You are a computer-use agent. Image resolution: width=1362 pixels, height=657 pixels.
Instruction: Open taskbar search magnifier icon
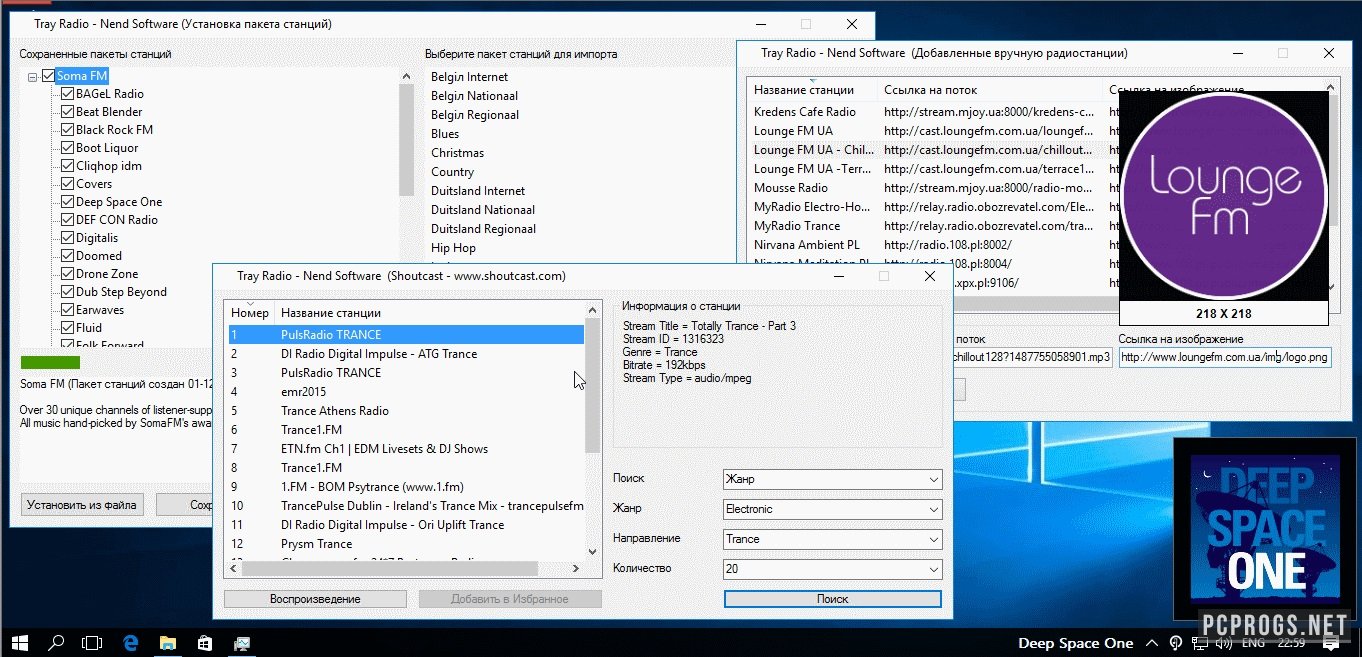click(57, 643)
